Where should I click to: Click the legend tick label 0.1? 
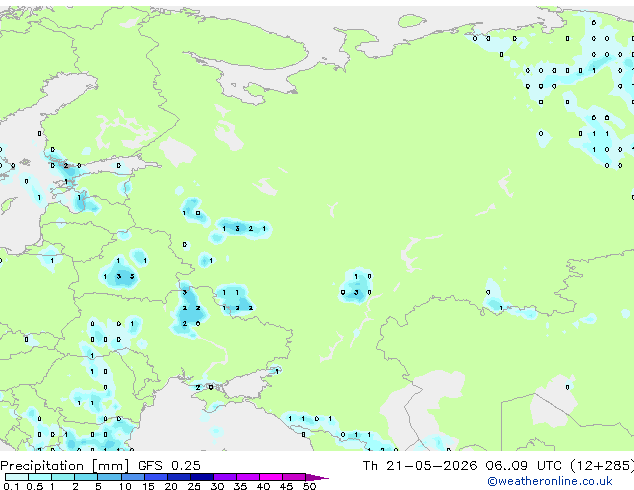[x=11, y=486]
